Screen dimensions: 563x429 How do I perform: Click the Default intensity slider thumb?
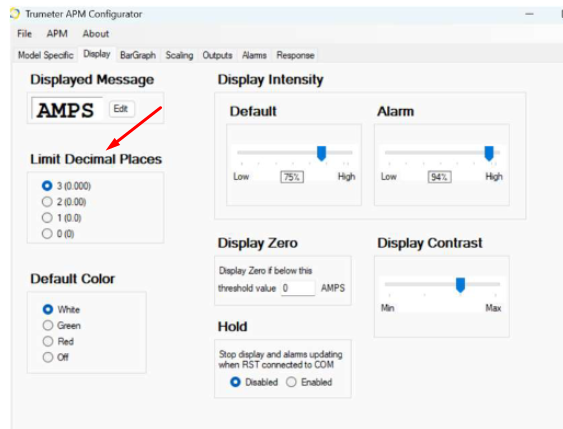321,153
